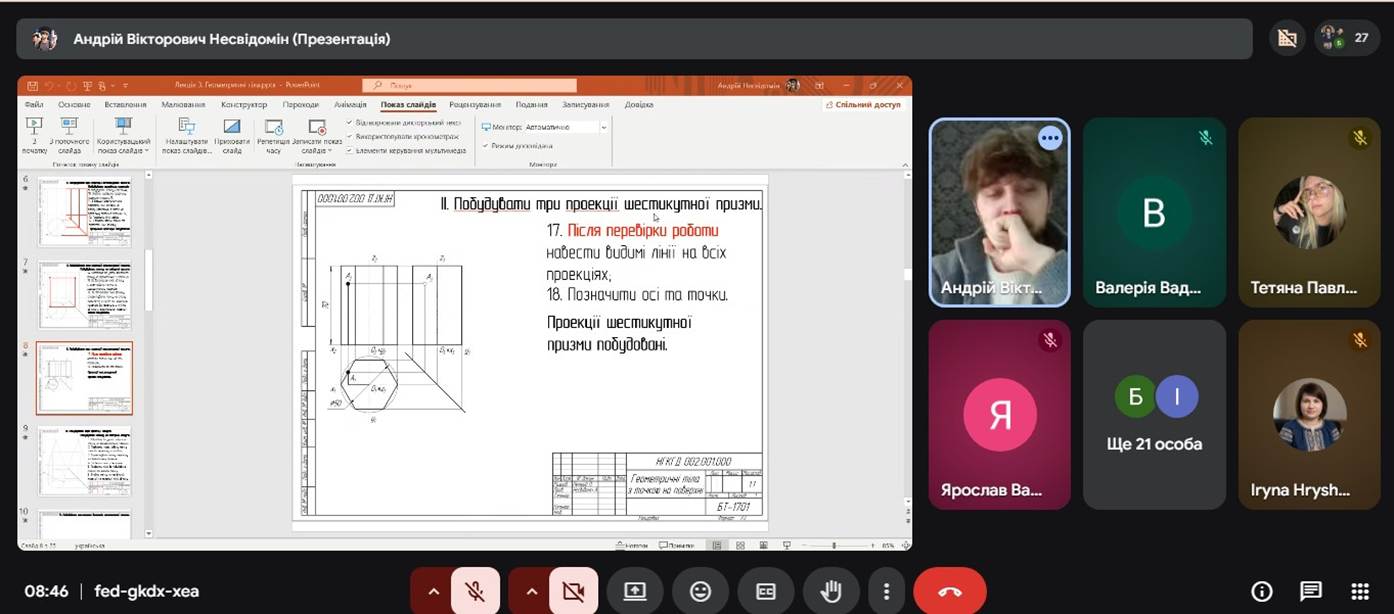Select Ярослав's participant tile
The height and width of the screenshot is (614, 1394).
(999, 415)
